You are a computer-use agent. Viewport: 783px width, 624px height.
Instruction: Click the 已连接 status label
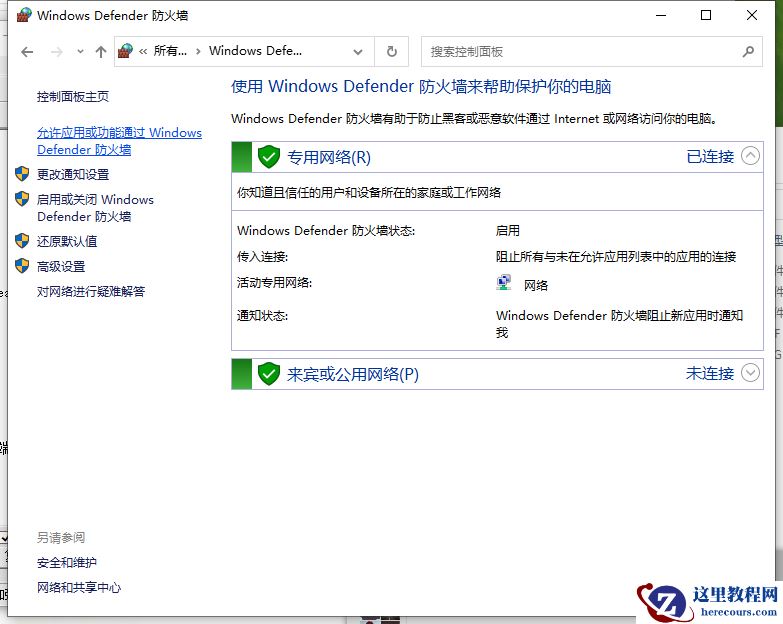710,157
